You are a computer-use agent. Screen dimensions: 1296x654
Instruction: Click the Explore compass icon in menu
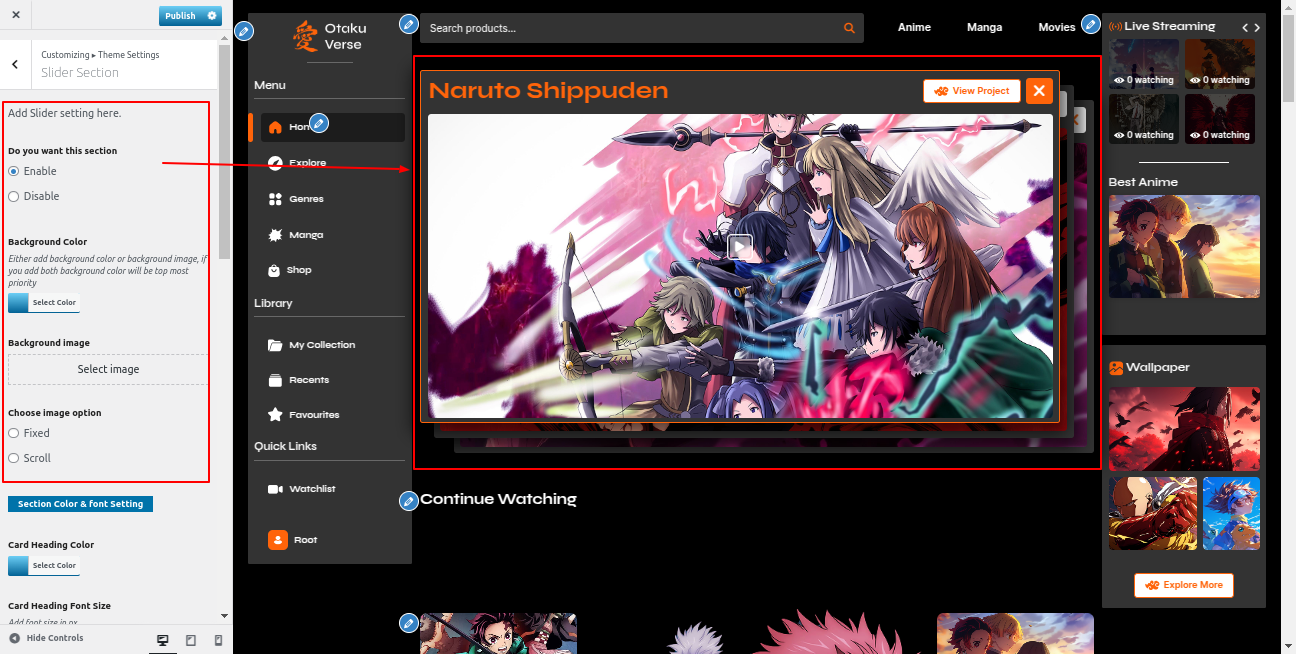pyautogui.click(x=275, y=163)
